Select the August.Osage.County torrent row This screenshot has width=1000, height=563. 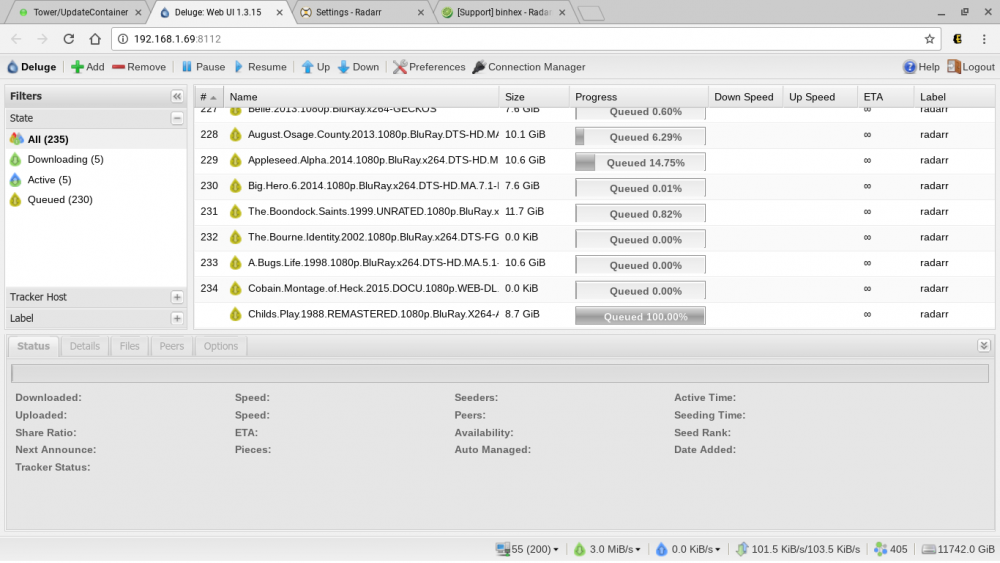click(594, 135)
